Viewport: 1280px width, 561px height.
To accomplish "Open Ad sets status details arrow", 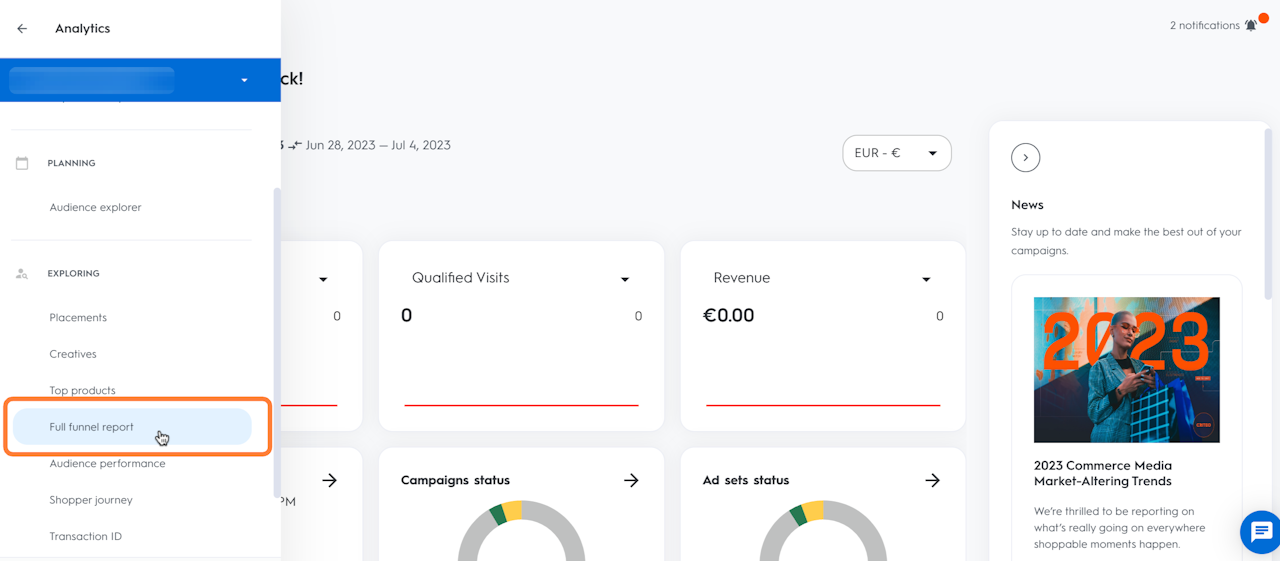I will click(x=932, y=480).
